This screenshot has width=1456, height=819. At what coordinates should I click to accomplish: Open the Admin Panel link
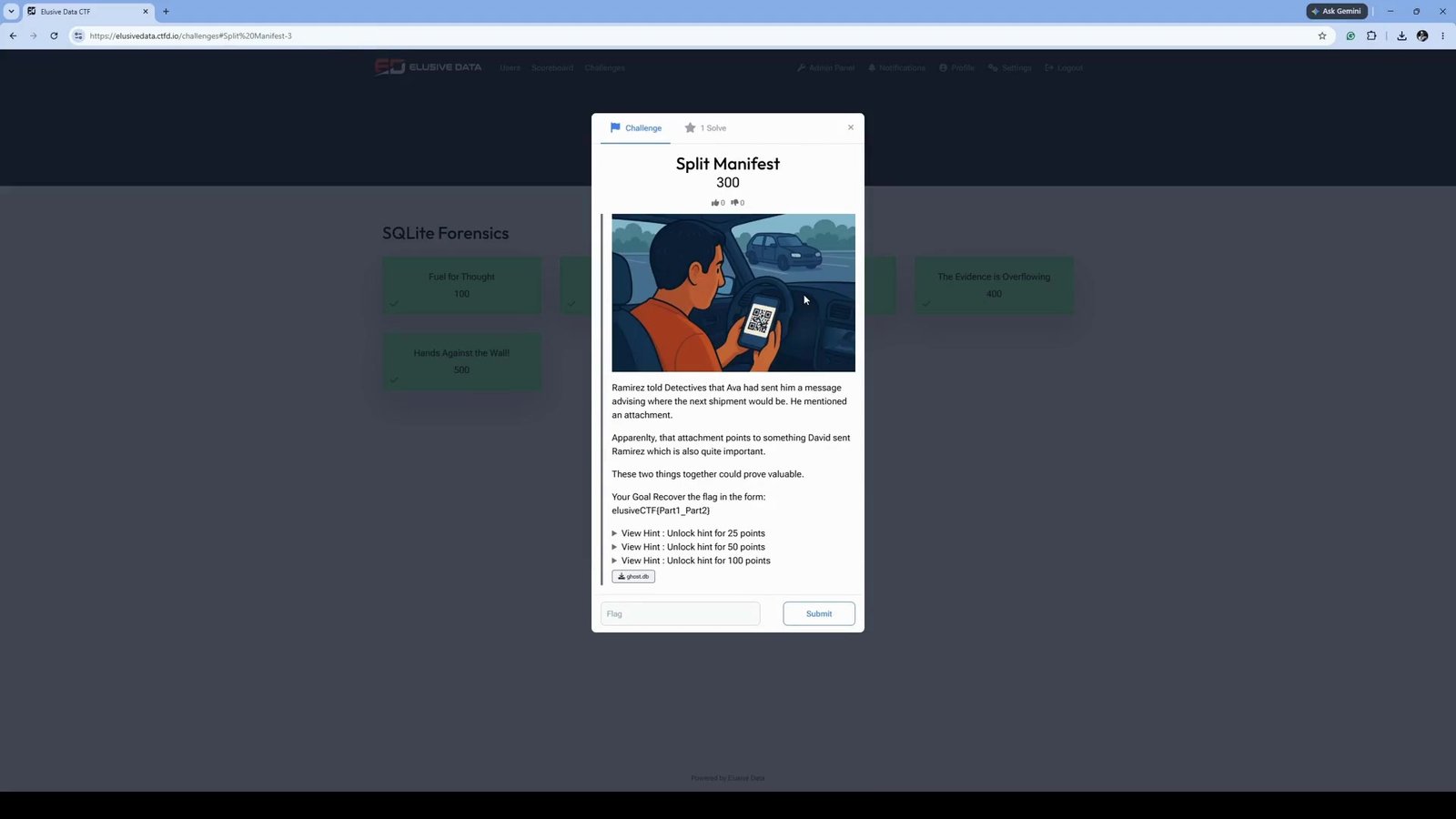(825, 68)
